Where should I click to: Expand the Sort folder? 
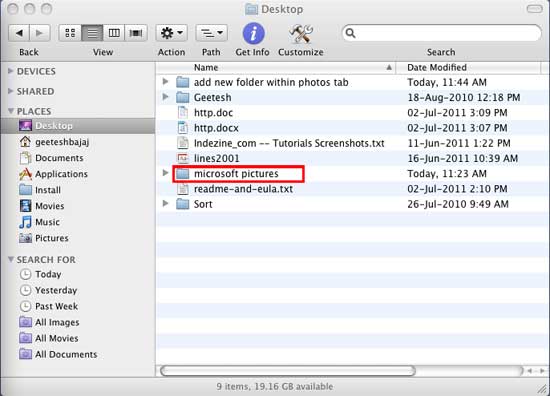[x=165, y=203]
